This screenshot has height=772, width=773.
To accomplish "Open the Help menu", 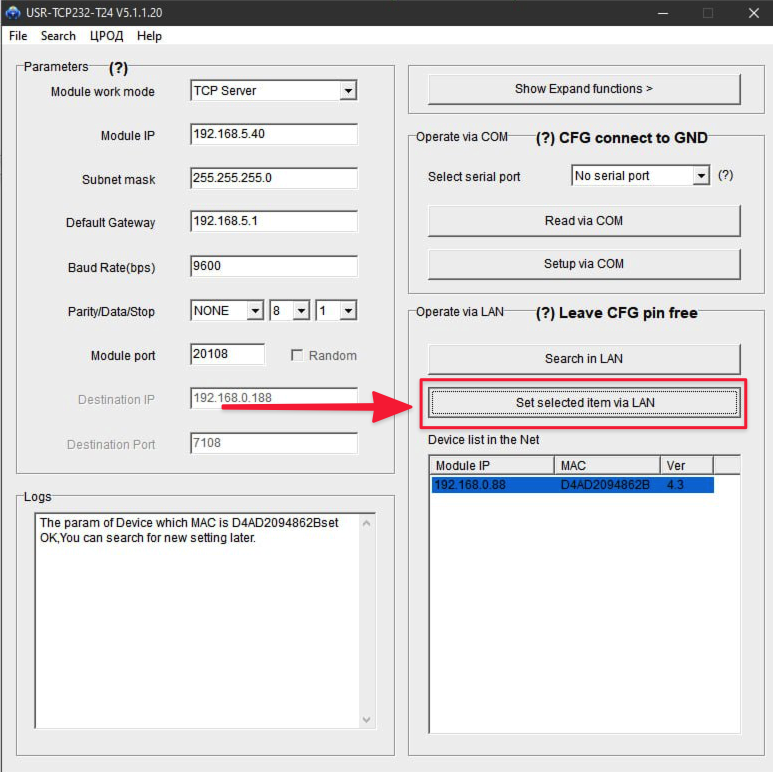I will pyautogui.click(x=149, y=36).
